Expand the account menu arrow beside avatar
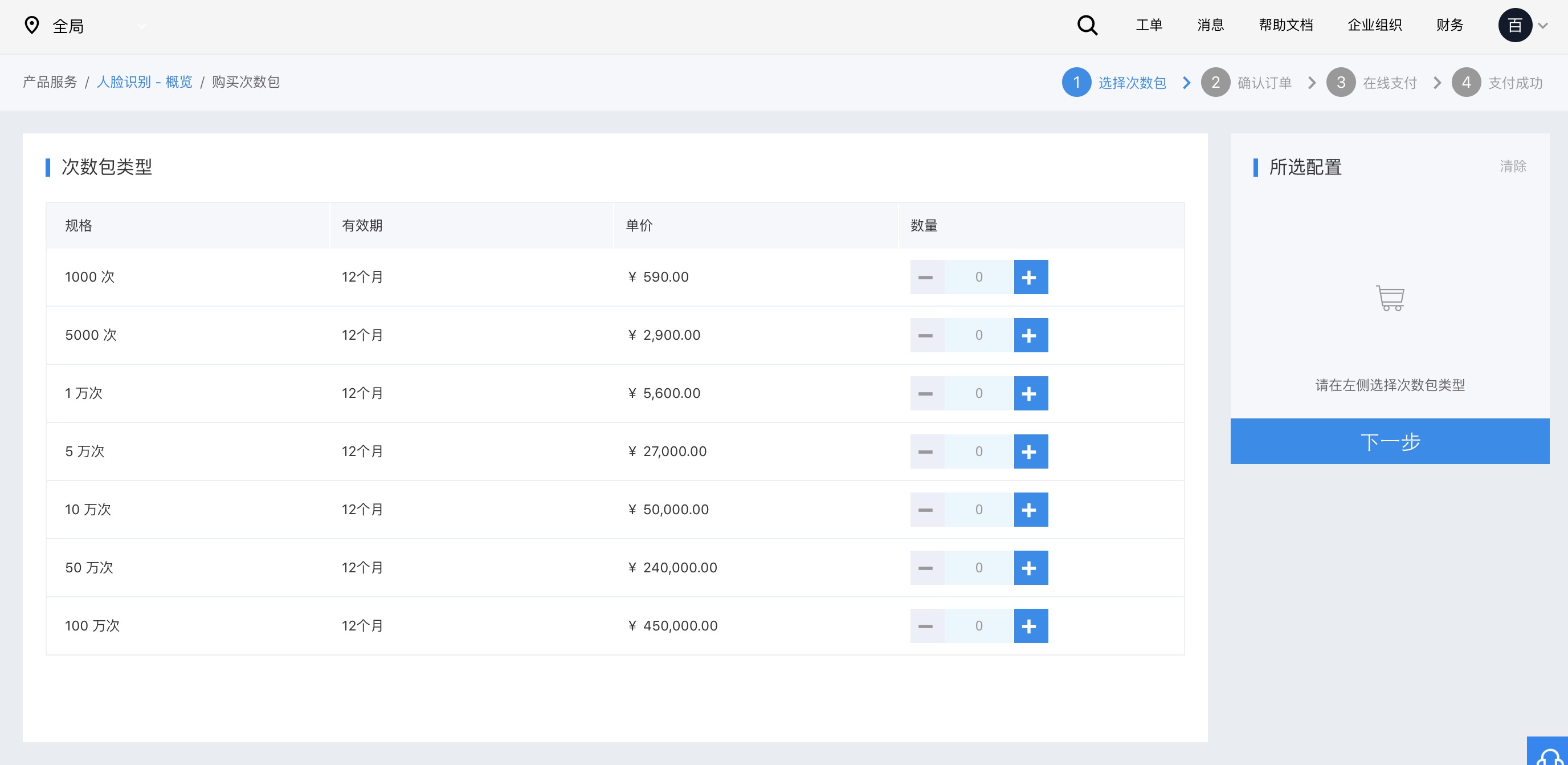 coord(1543,26)
